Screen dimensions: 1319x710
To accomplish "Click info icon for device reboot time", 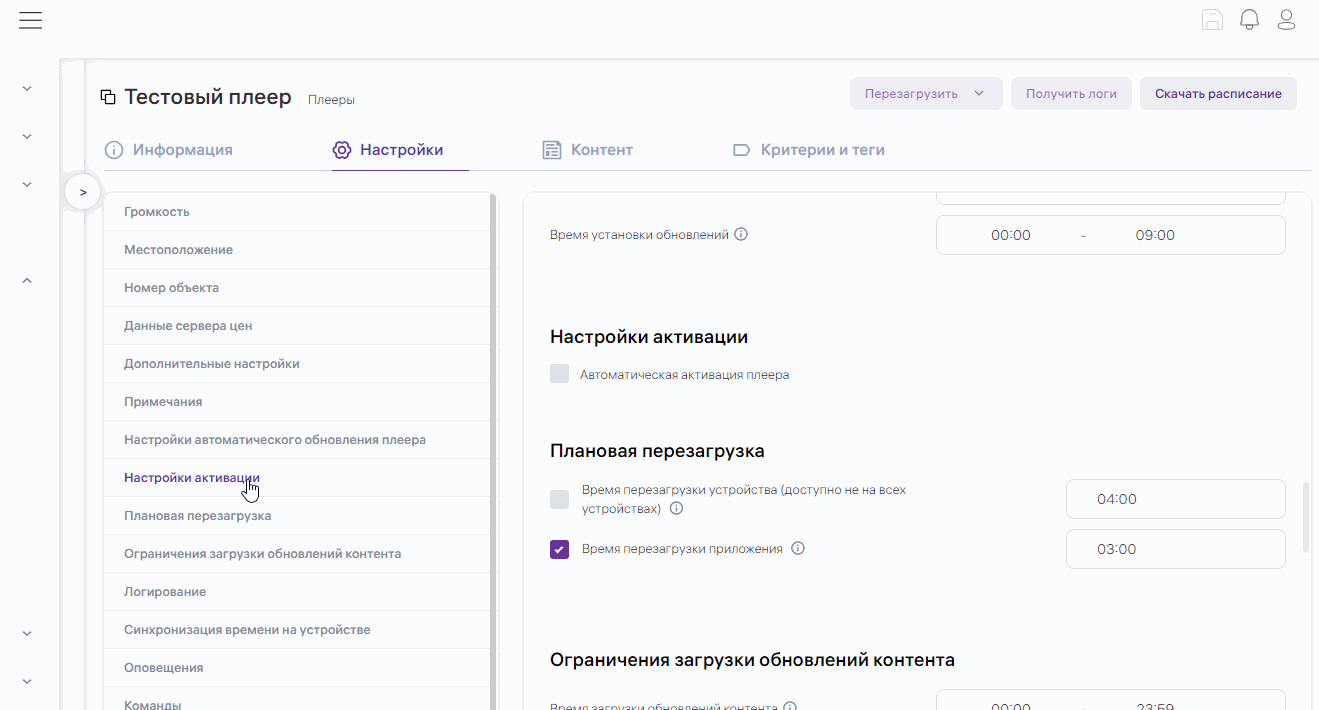I will [x=676, y=509].
